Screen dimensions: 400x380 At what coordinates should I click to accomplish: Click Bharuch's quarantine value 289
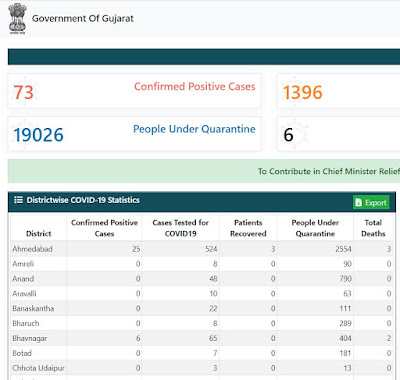(x=346, y=323)
